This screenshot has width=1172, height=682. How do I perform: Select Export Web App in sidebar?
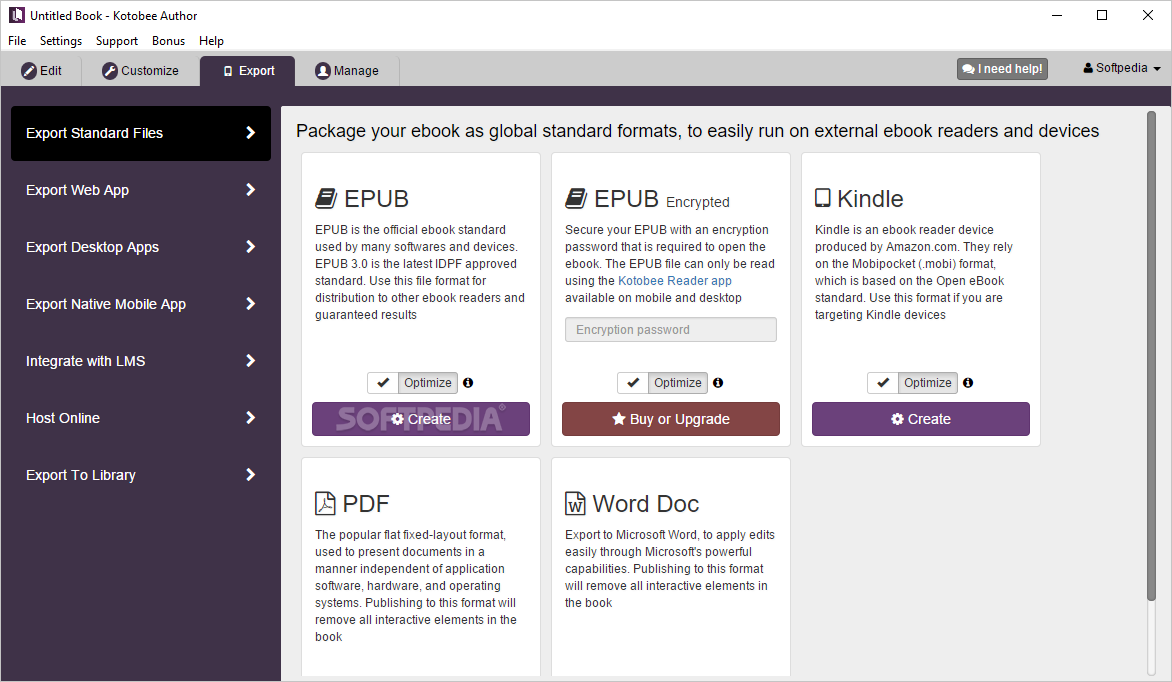click(141, 190)
